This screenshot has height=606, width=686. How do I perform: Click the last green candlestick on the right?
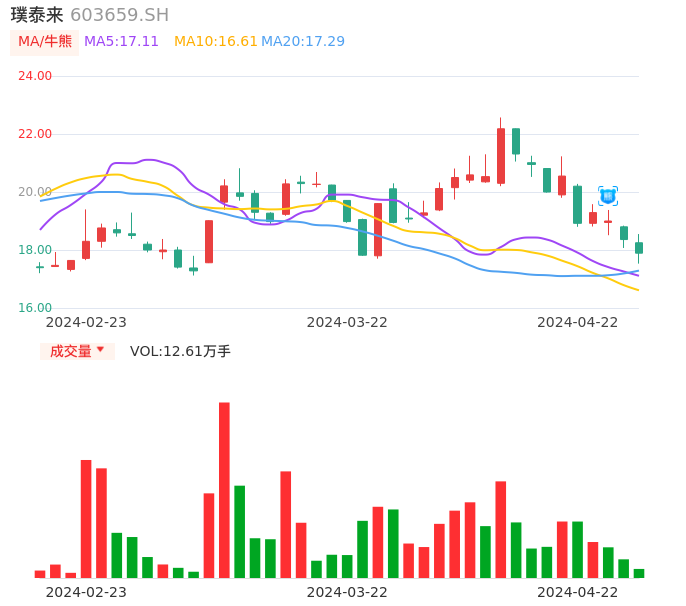tap(639, 247)
